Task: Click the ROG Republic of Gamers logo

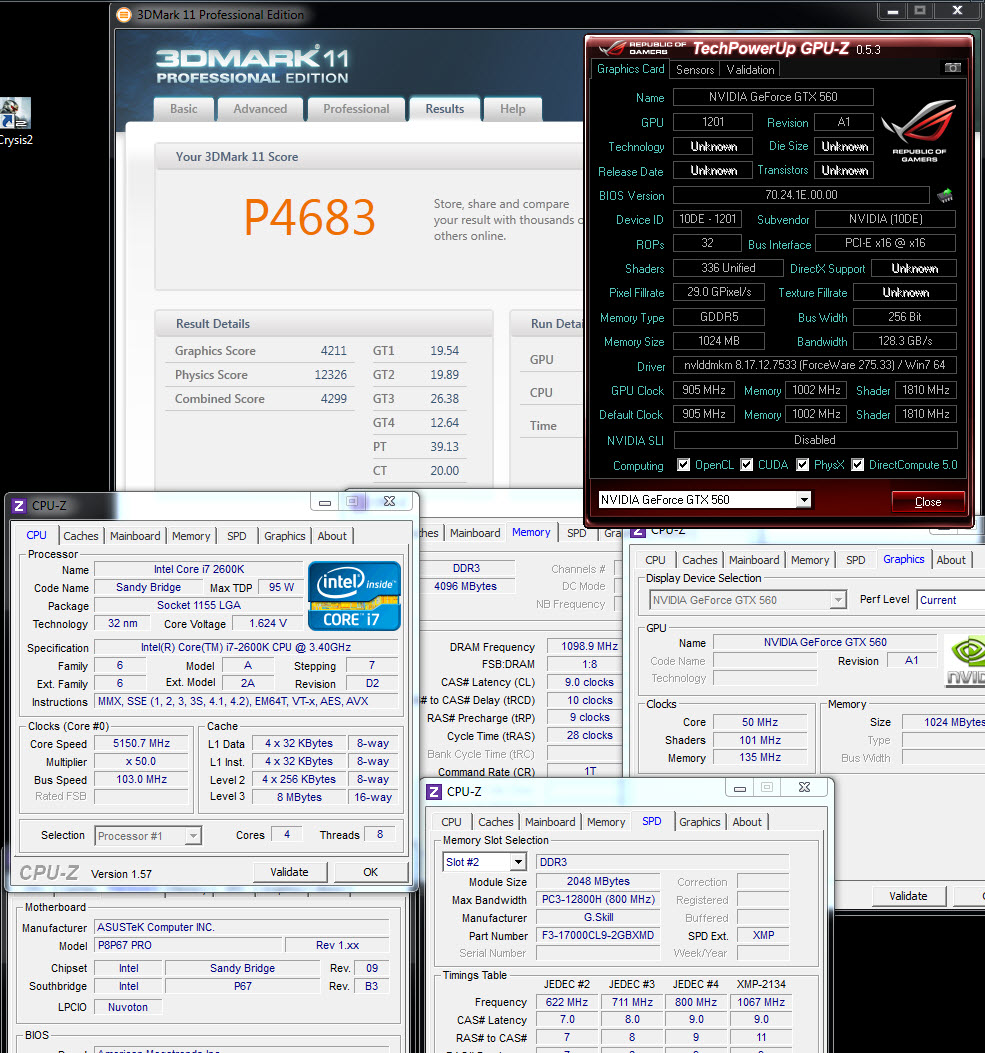Action: 919,130
